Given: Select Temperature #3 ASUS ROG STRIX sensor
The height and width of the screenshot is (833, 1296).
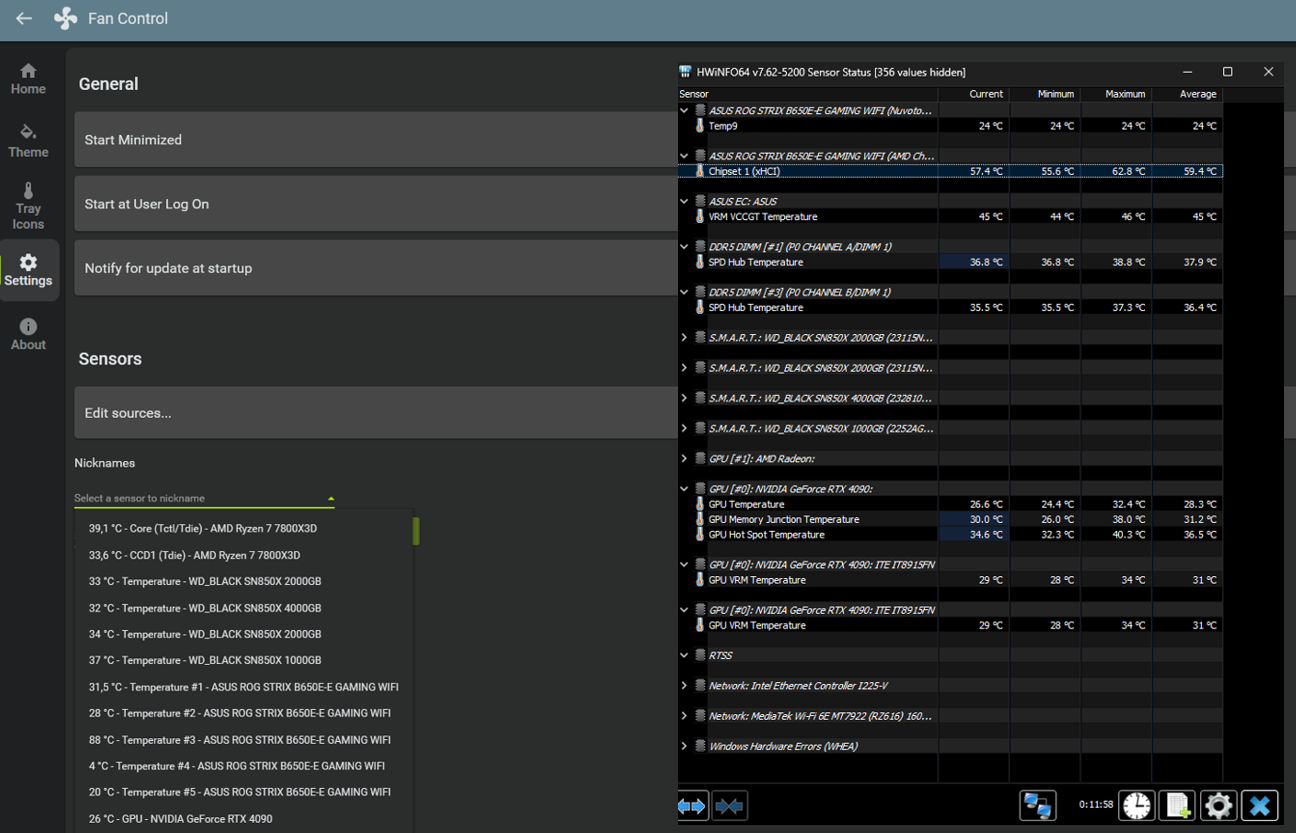Looking at the screenshot, I should coord(244,740).
